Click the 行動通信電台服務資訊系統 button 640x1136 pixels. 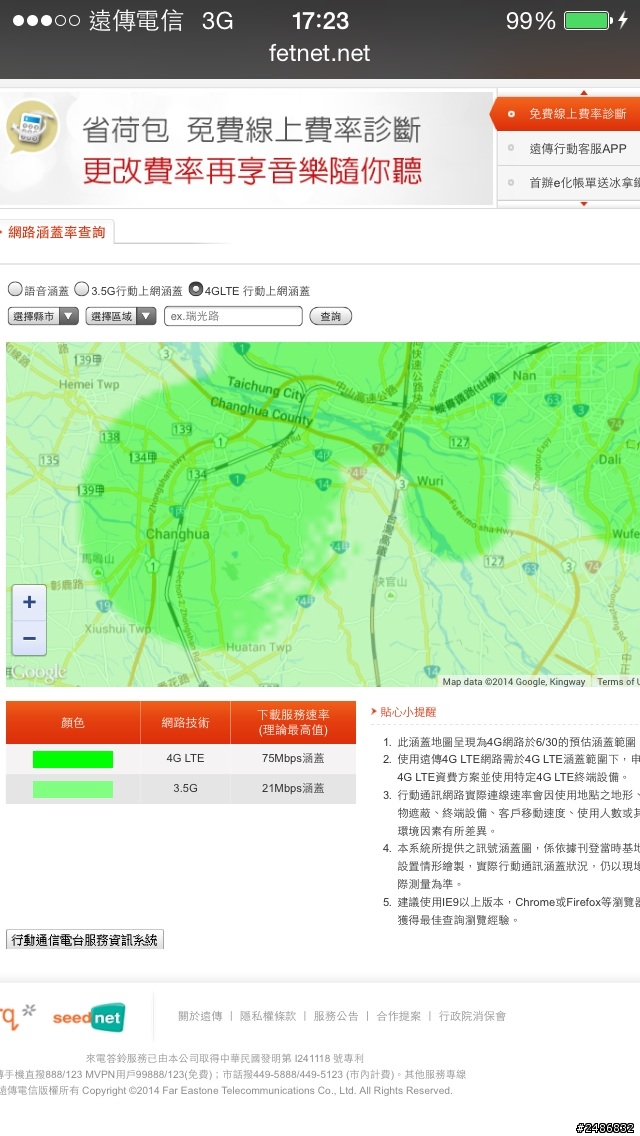(85, 940)
